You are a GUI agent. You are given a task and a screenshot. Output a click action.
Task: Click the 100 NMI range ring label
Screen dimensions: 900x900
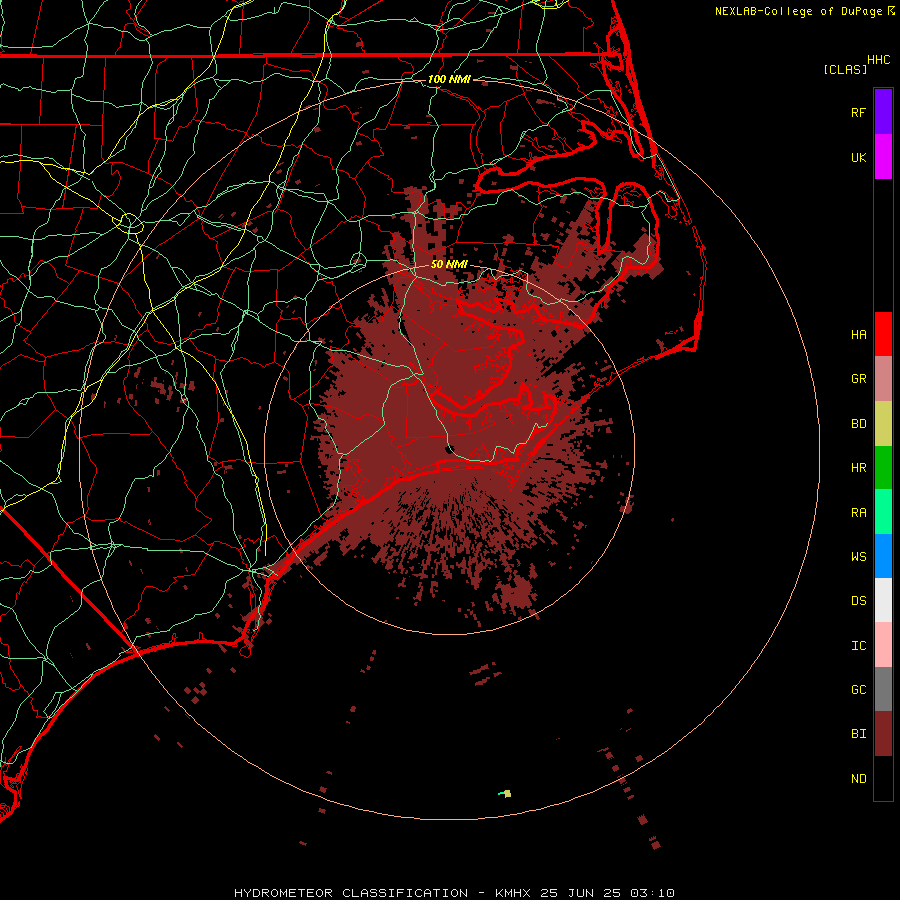[449, 79]
